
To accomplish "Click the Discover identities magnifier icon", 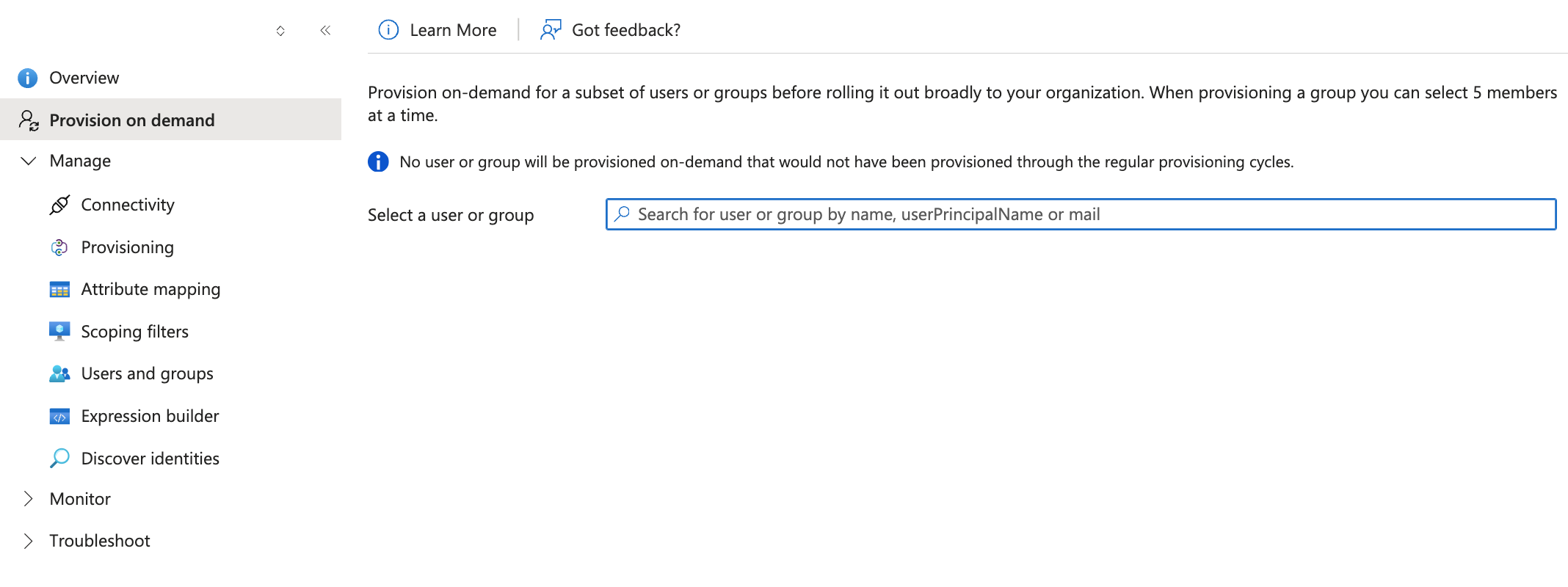I will tap(59, 459).
